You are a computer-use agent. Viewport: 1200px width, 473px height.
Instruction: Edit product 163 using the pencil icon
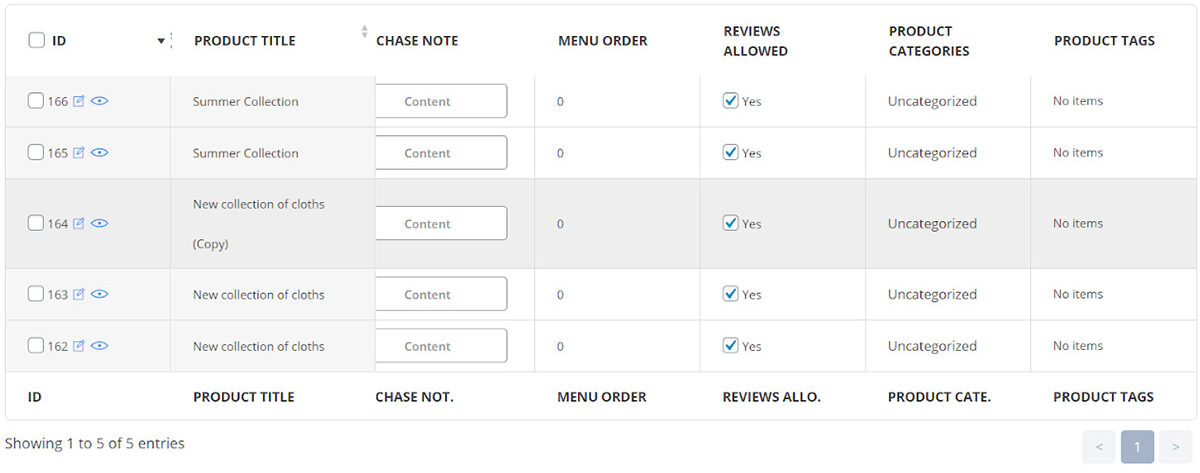point(79,295)
